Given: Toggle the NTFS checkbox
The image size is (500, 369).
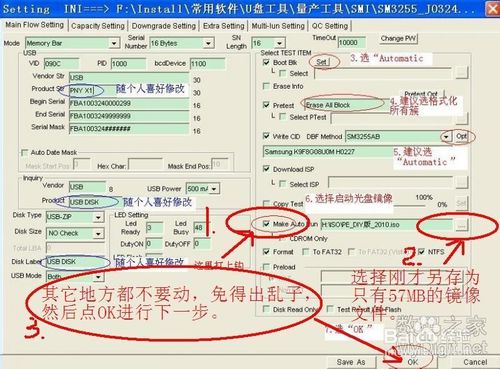Looking at the screenshot, I should tap(421, 252).
